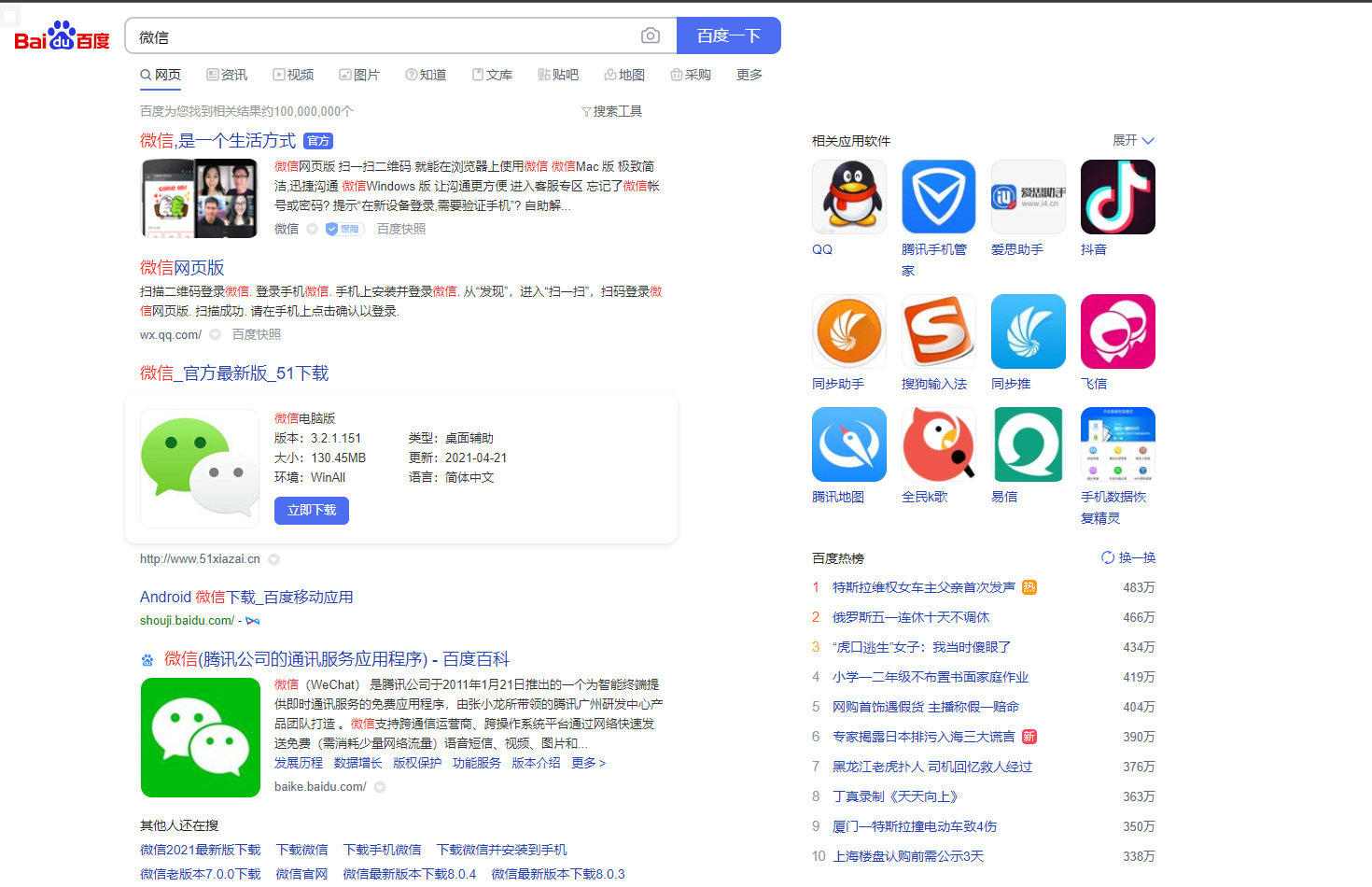Screen dimensions: 1372x887
Task: Switch to the 文库 tab
Action: [x=492, y=75]
